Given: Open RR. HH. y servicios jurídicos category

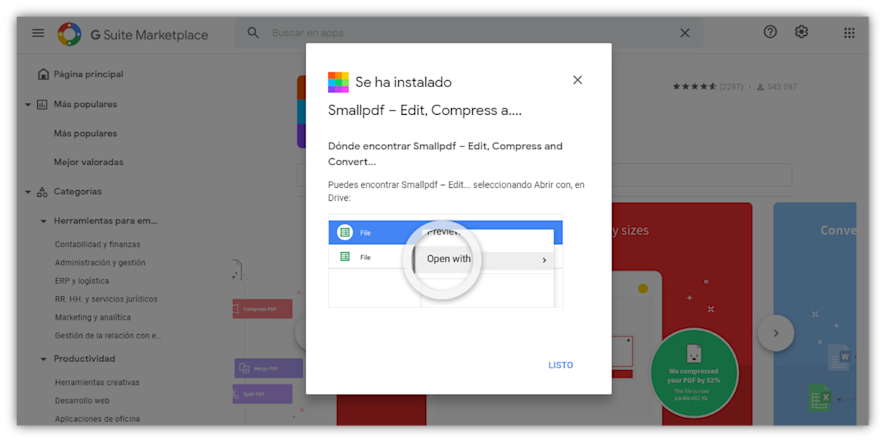Looking at the screenshot, I should point(106,299).
